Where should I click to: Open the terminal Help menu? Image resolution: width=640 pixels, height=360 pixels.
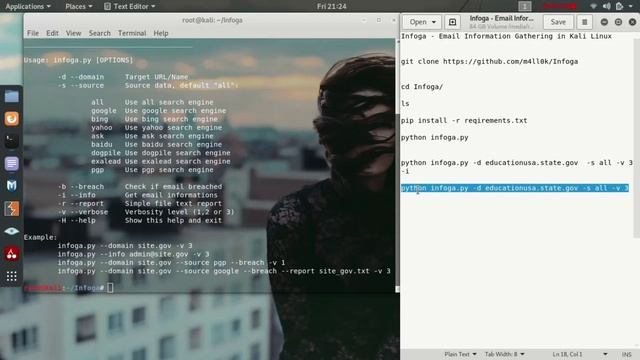tap(161, 33)
